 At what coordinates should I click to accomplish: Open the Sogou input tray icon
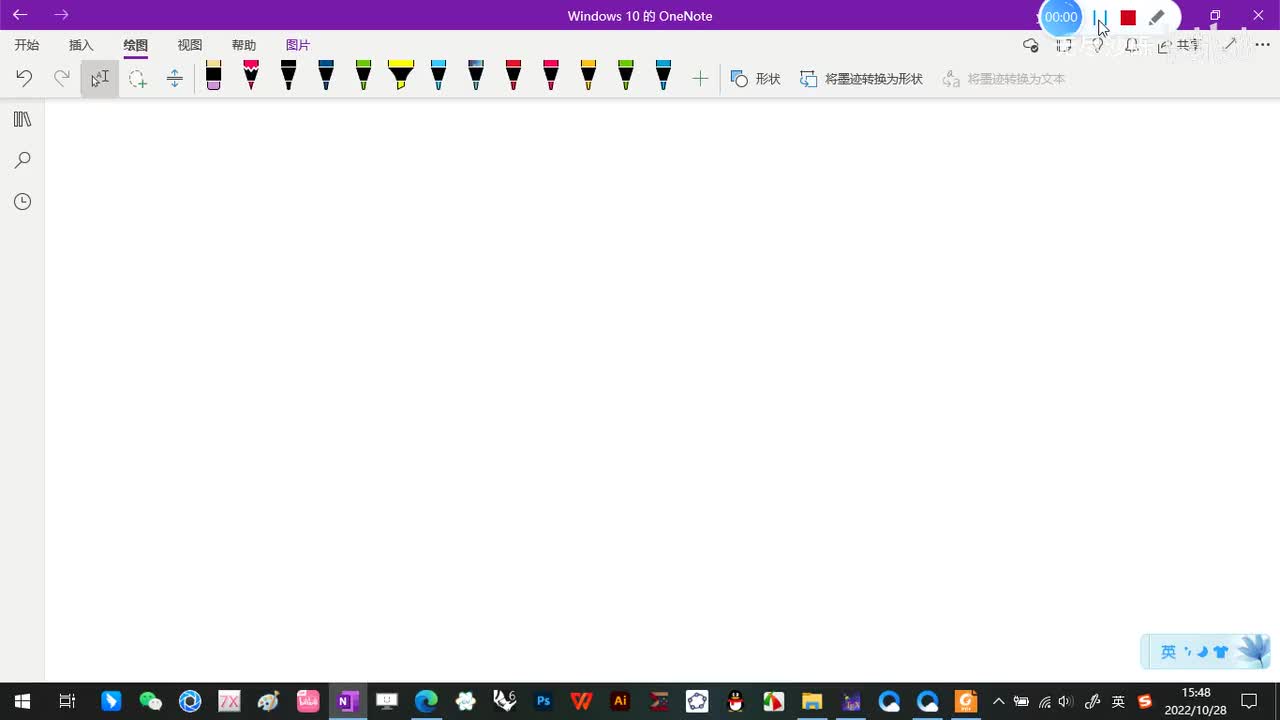[1145, 701]
